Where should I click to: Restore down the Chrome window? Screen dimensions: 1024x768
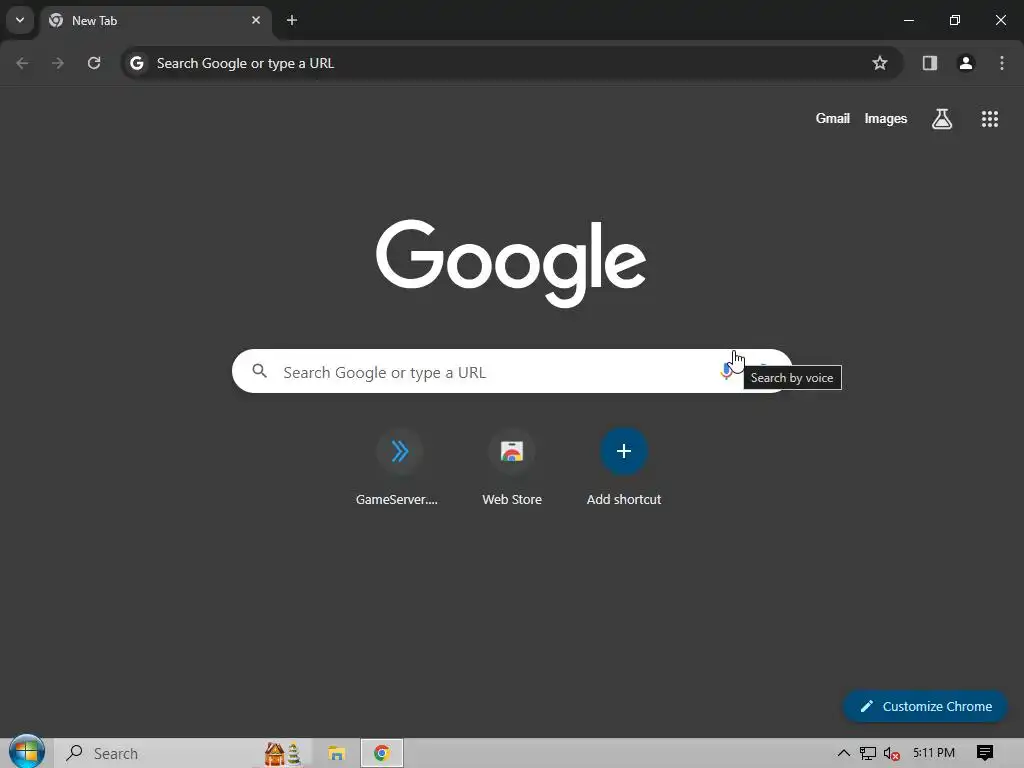tap(955, 20)
